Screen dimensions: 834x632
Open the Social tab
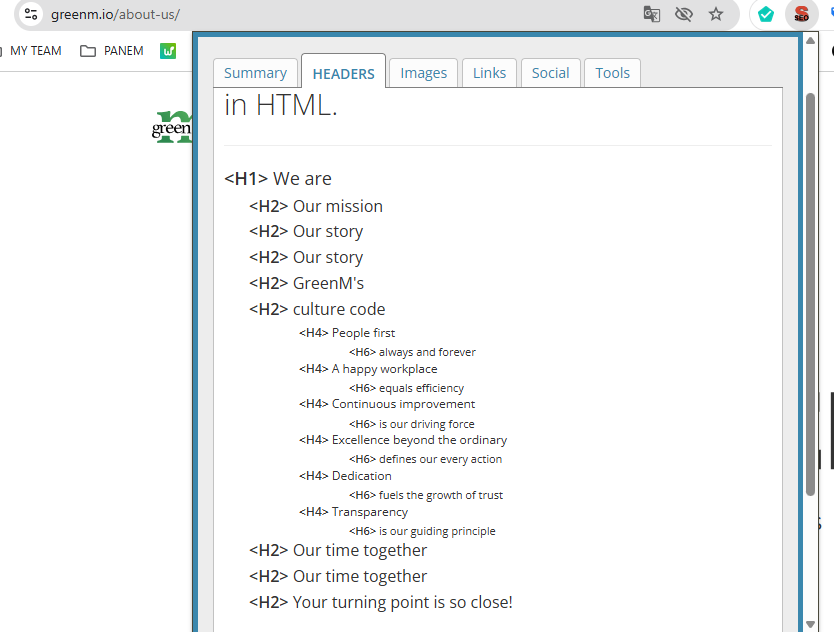pos(550,73)
